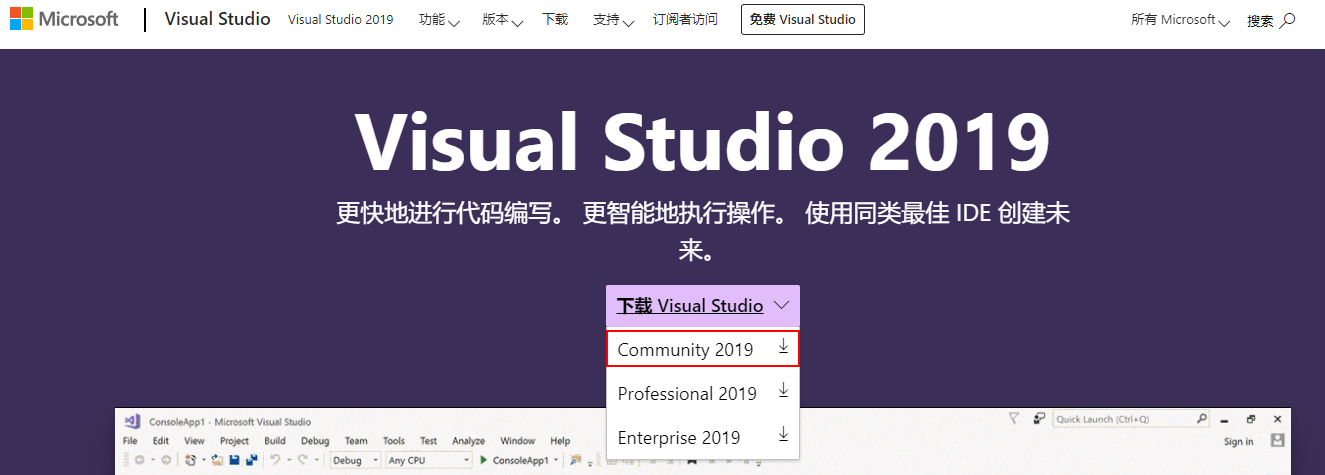The image size is (1325, 475).
Task: Click the green Start ConsoleApp1 button
Action: click(x=516, y=460)
